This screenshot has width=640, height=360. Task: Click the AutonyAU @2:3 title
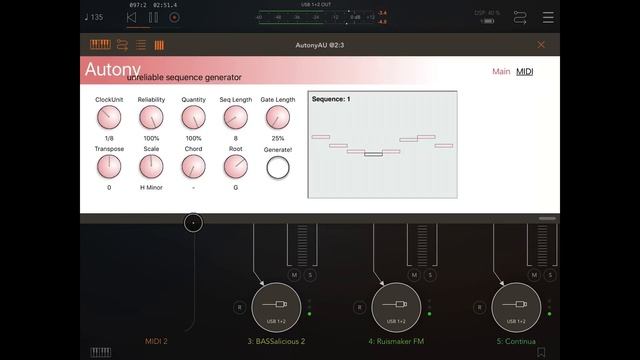pyautogui.click(x=320, y=45)
